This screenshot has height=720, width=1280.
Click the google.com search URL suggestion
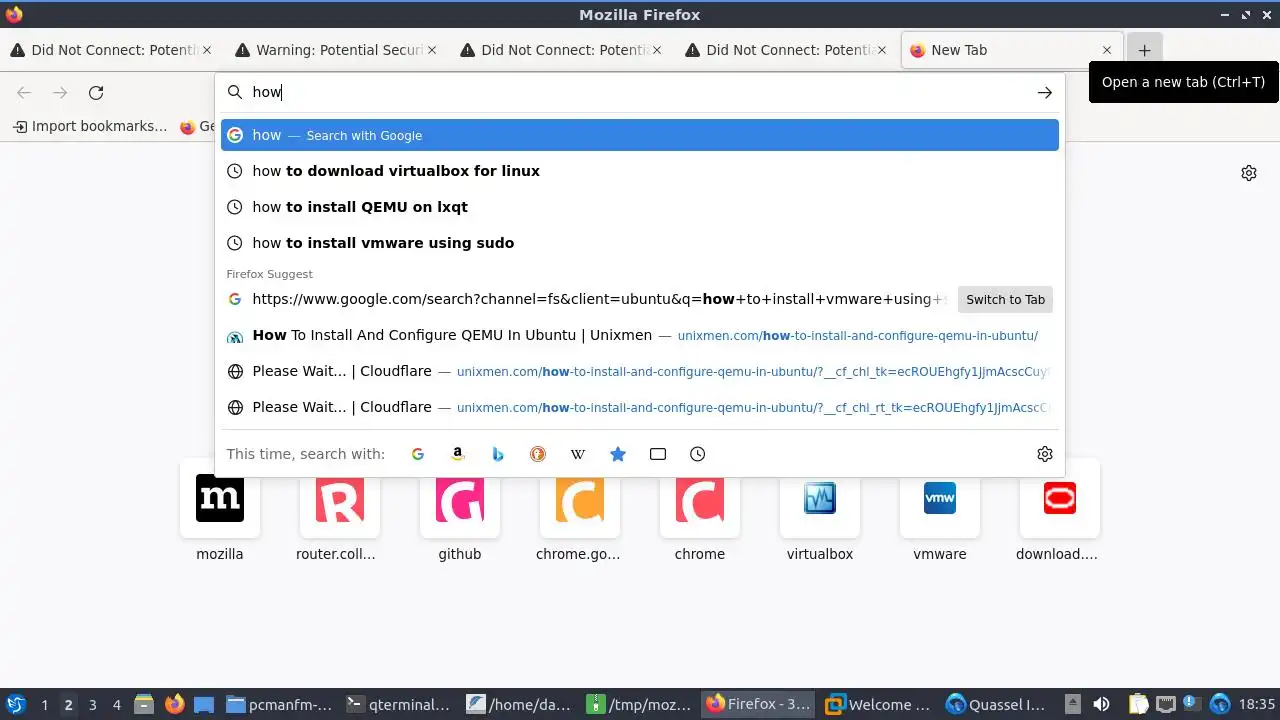585,299
